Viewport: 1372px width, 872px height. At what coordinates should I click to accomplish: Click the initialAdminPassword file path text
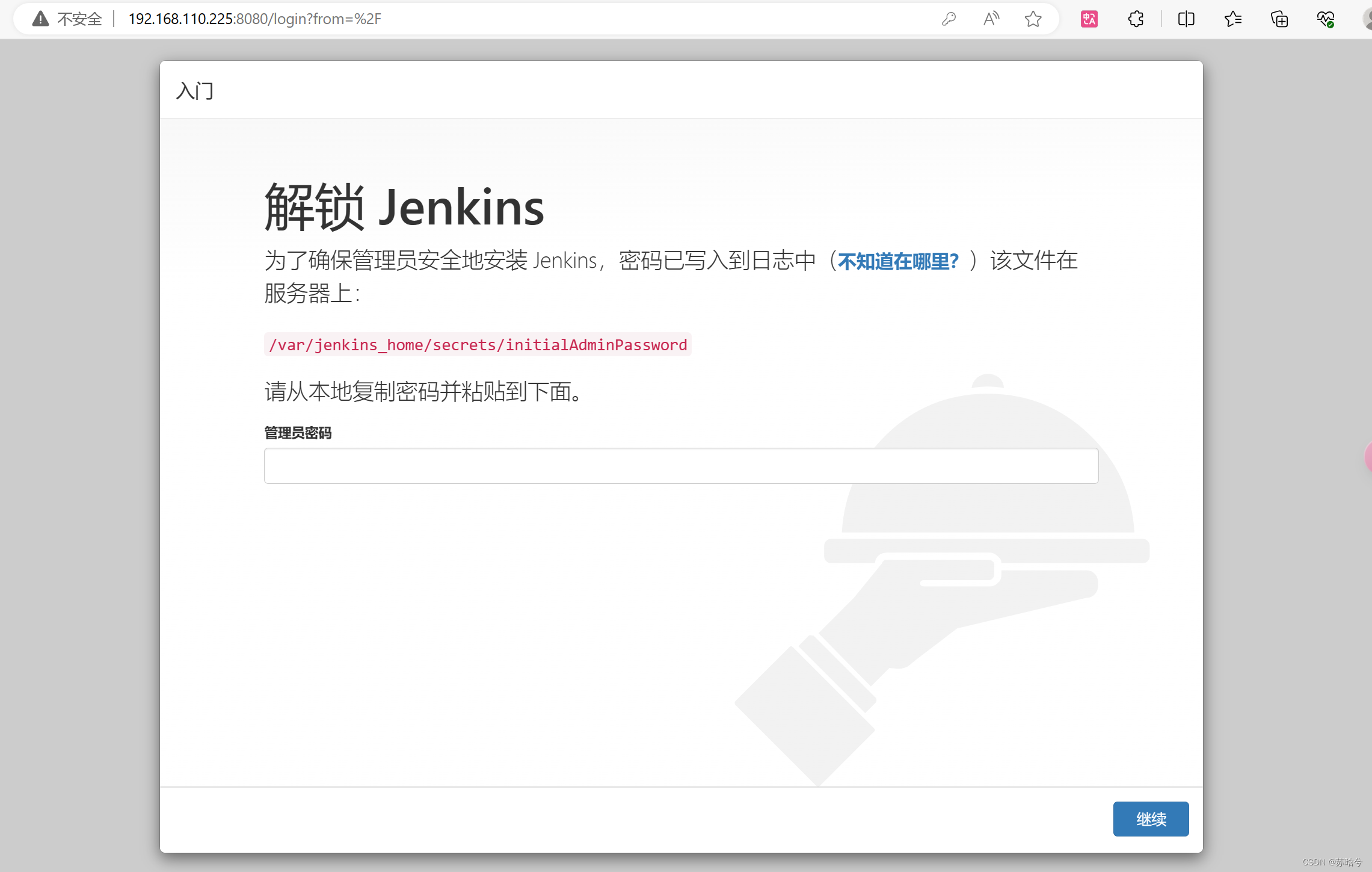[478, 345]
